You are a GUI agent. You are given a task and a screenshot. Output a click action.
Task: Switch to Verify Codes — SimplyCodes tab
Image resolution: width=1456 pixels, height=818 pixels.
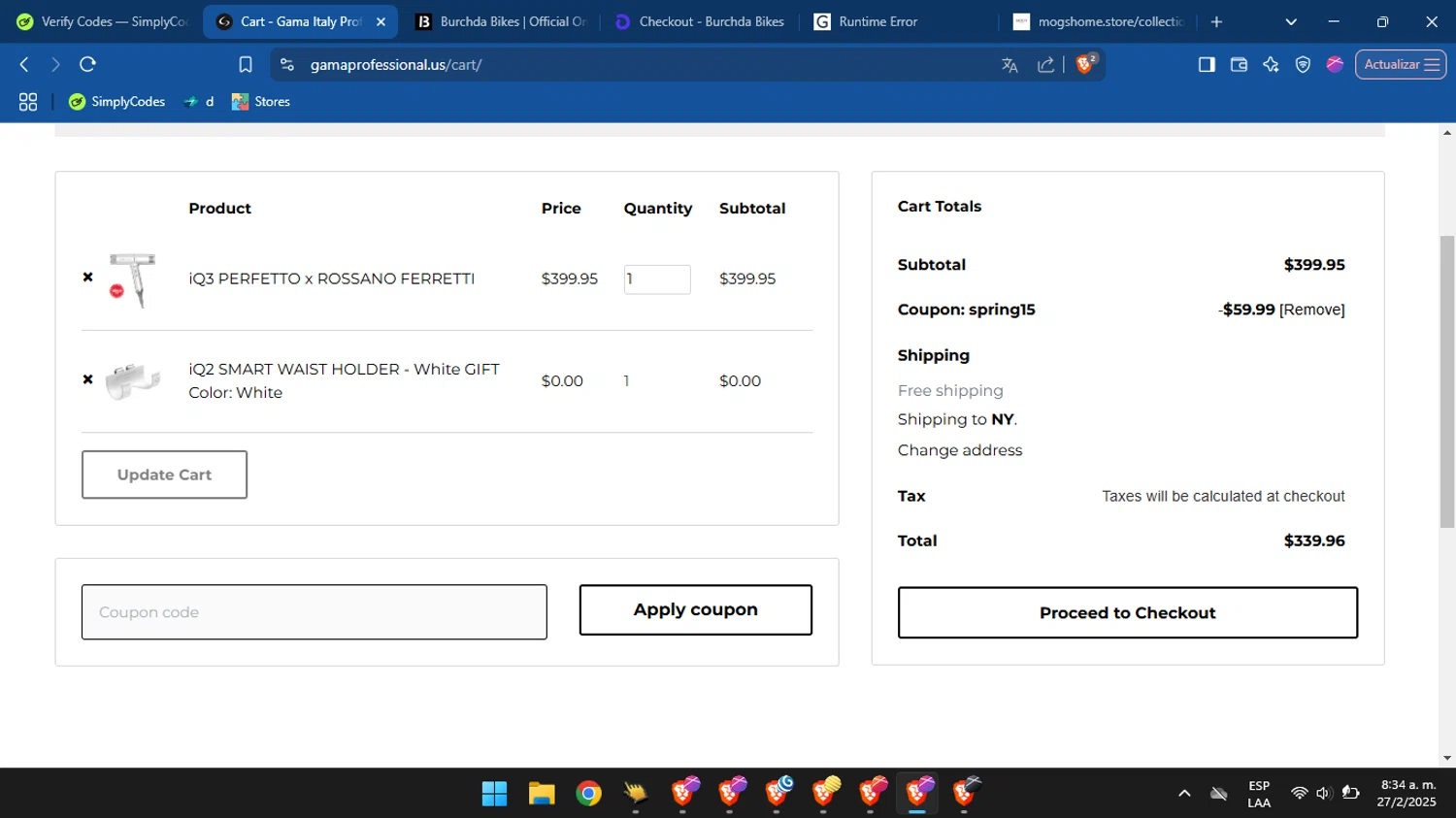tap(102, 21)
